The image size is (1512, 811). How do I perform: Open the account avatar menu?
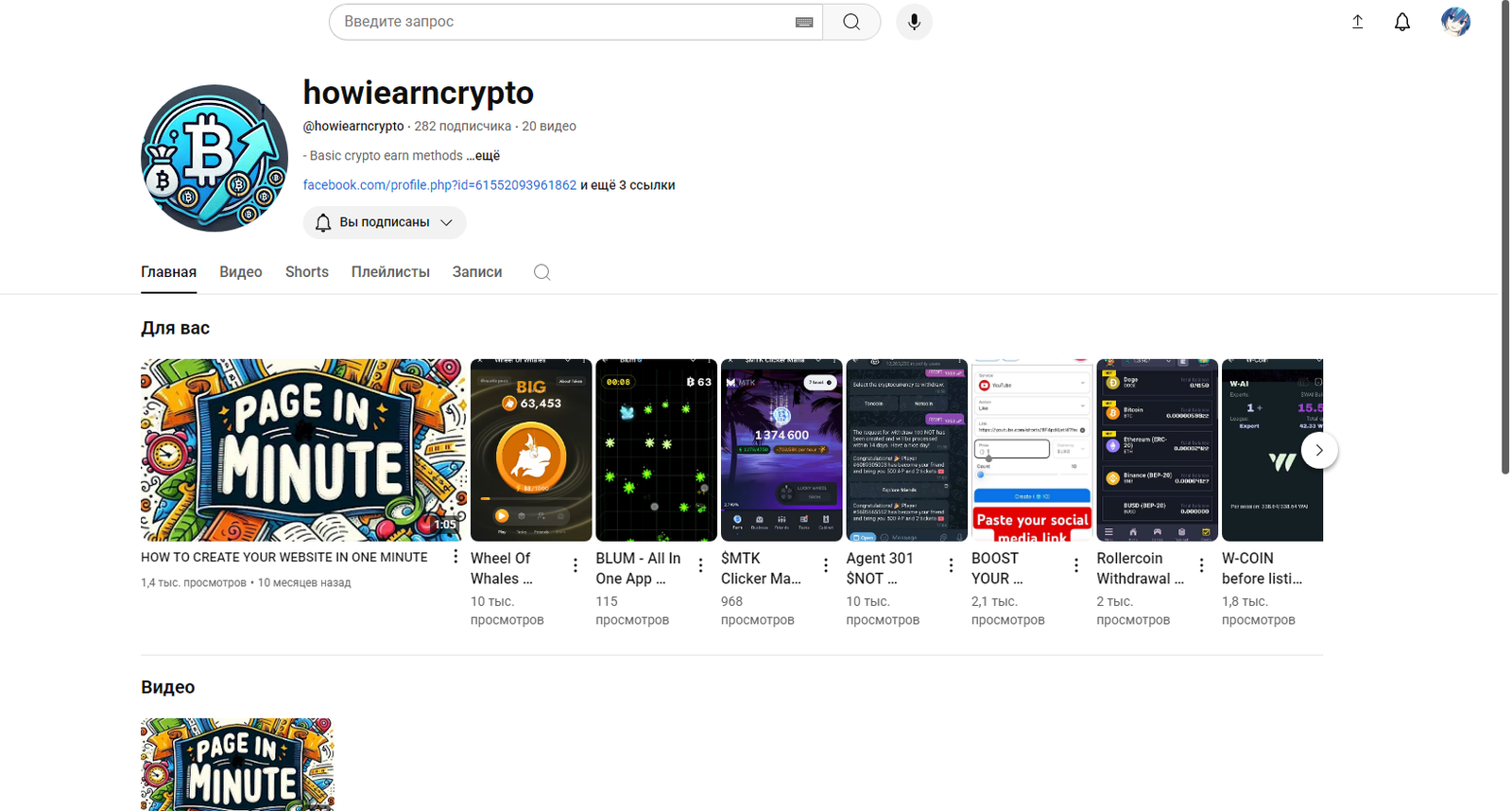coord(1455,22)
